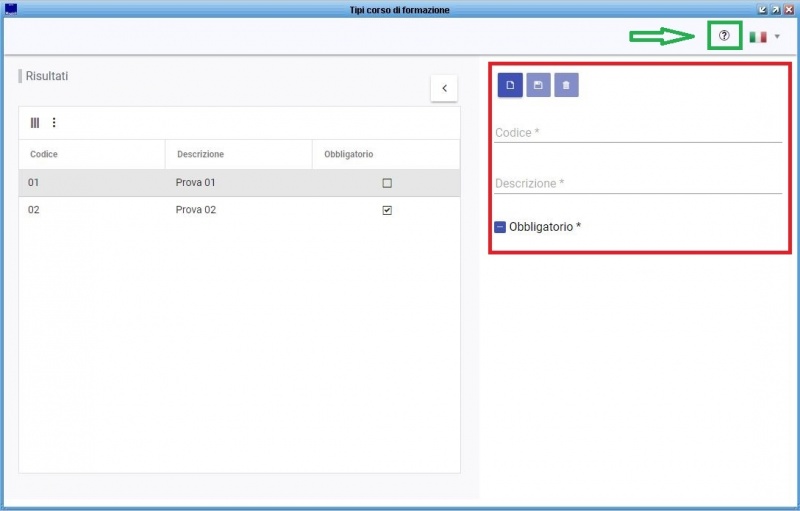The width and height of the screenshot is (800, 511).
Task: Close the Tipi corso di formazione window
Action: (x=789, y=10)
